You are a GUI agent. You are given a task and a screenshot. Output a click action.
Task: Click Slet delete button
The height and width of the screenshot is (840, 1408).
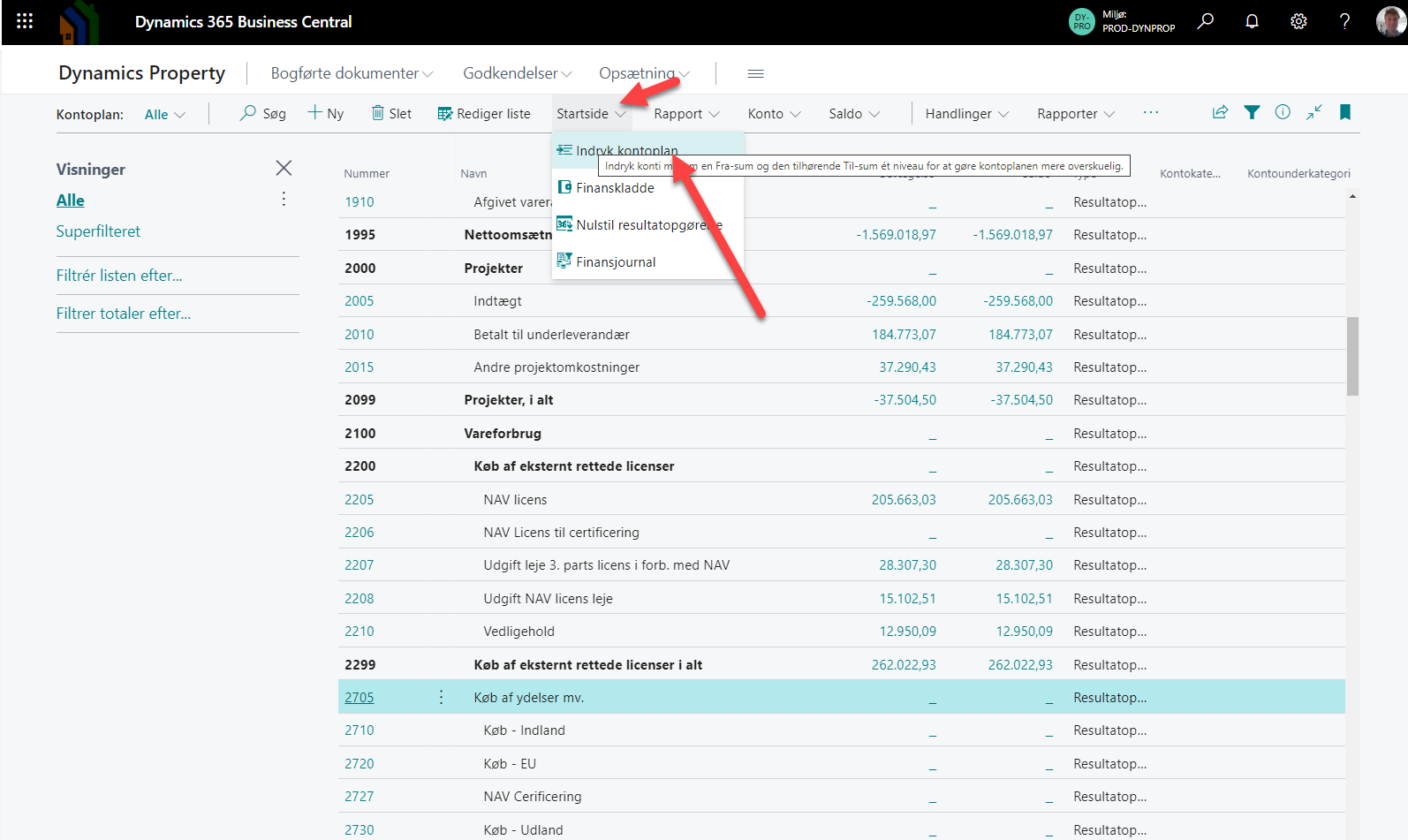(391, 113)
